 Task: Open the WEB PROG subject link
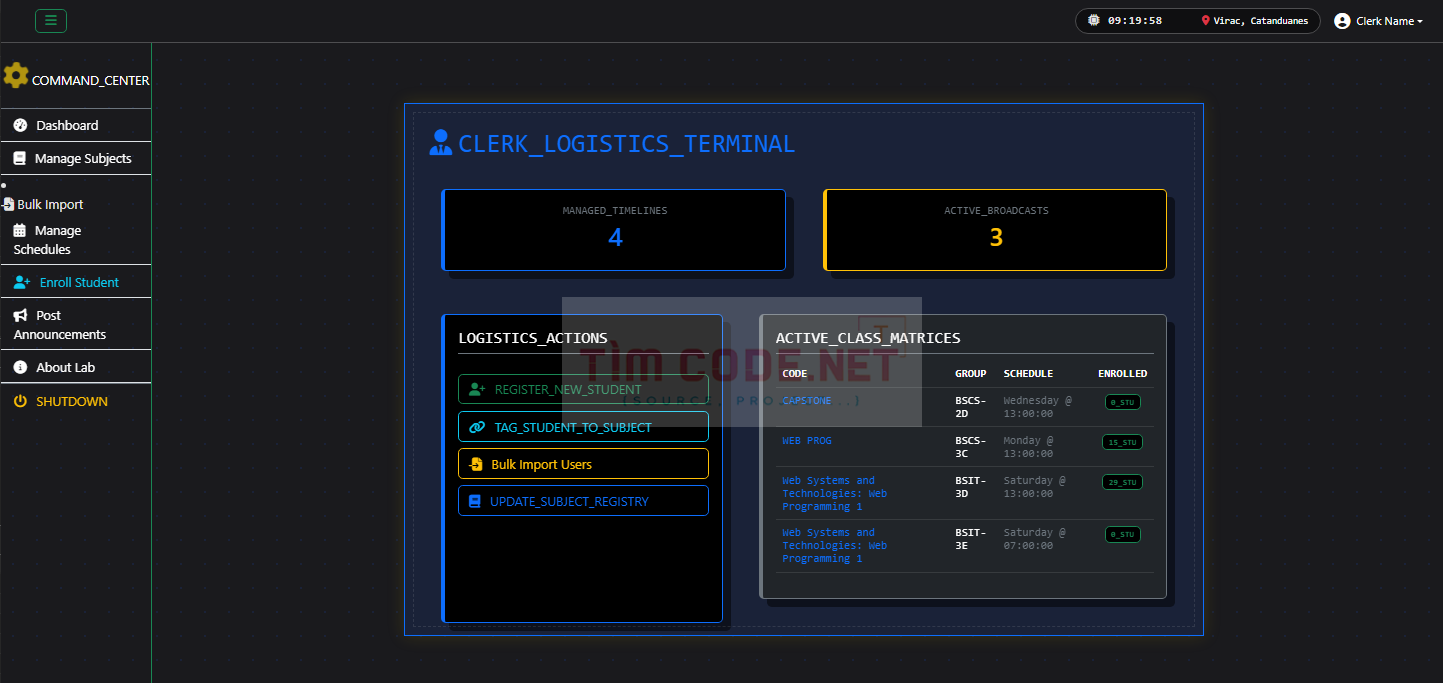(x=806, y=440)
